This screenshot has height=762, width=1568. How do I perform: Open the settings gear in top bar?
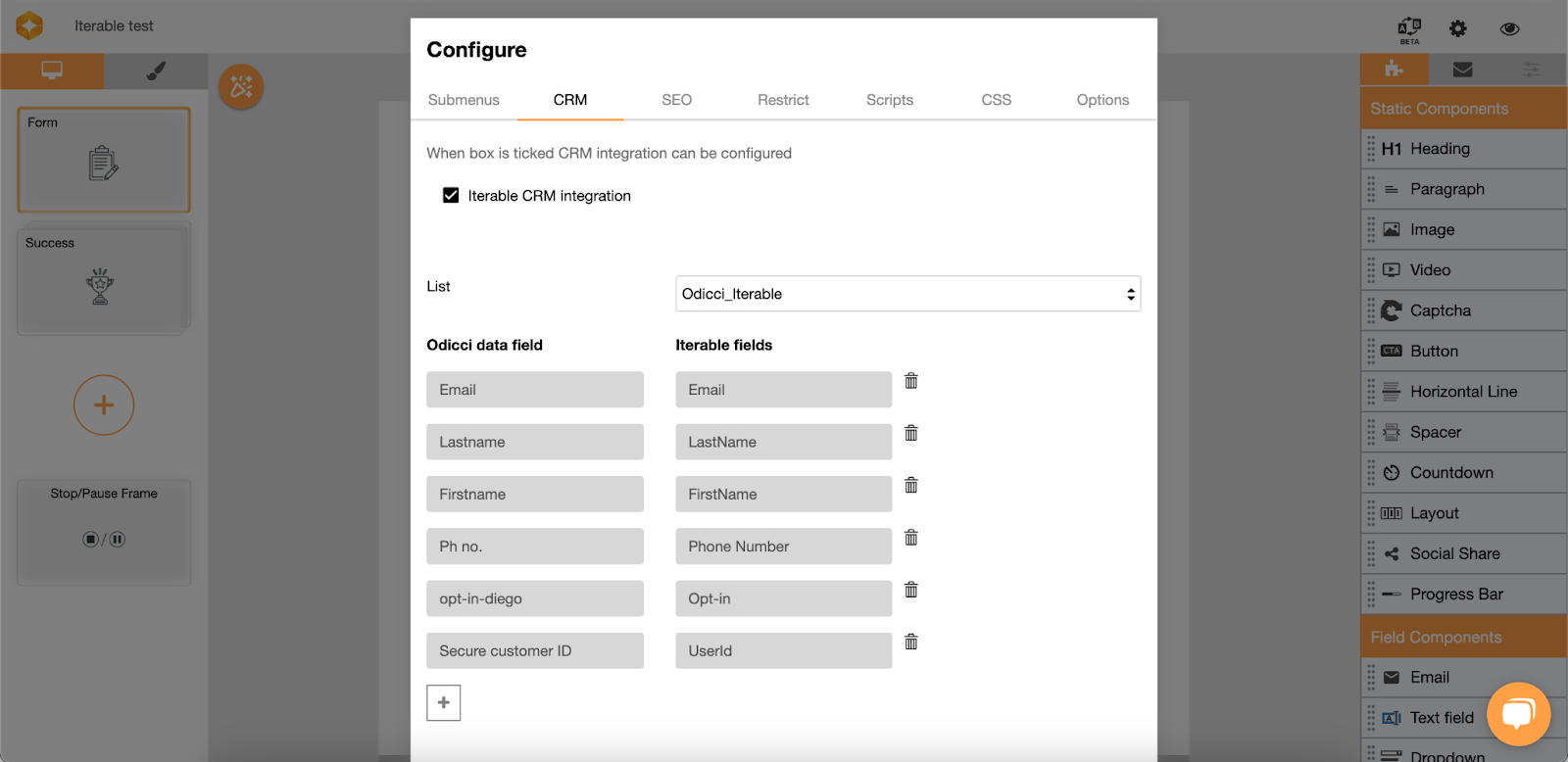coord(1458,28)
